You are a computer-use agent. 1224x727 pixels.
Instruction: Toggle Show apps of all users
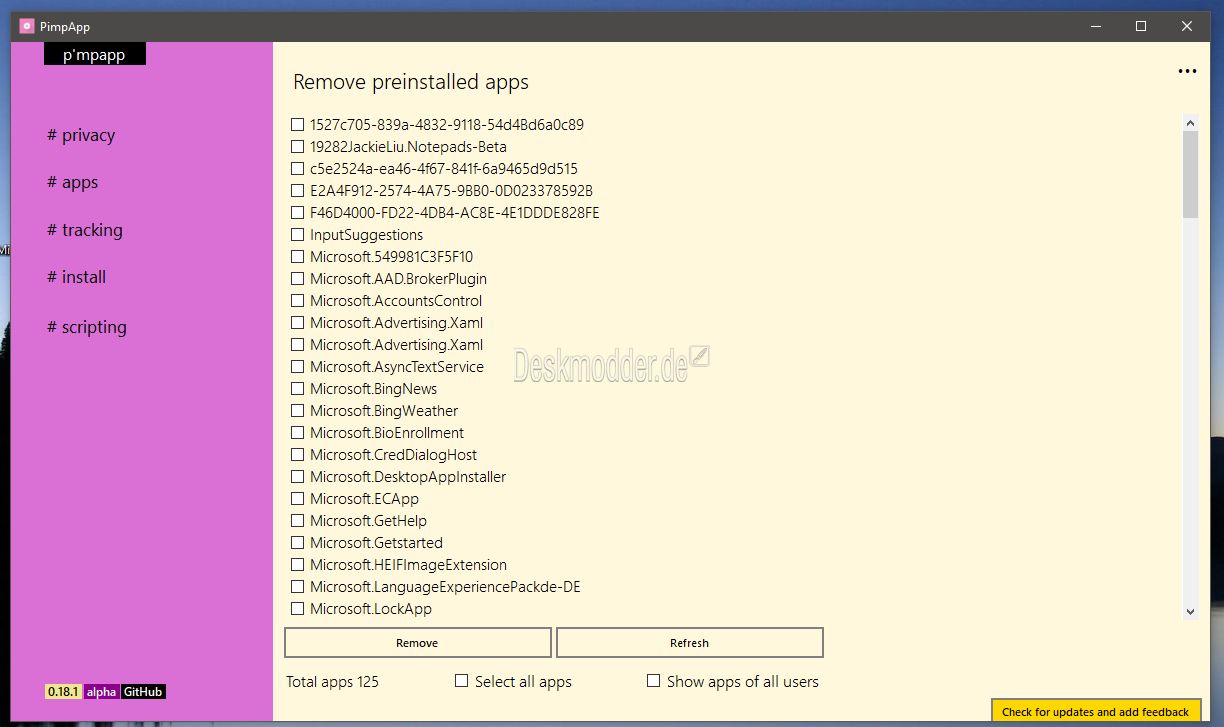click(653, 681)
